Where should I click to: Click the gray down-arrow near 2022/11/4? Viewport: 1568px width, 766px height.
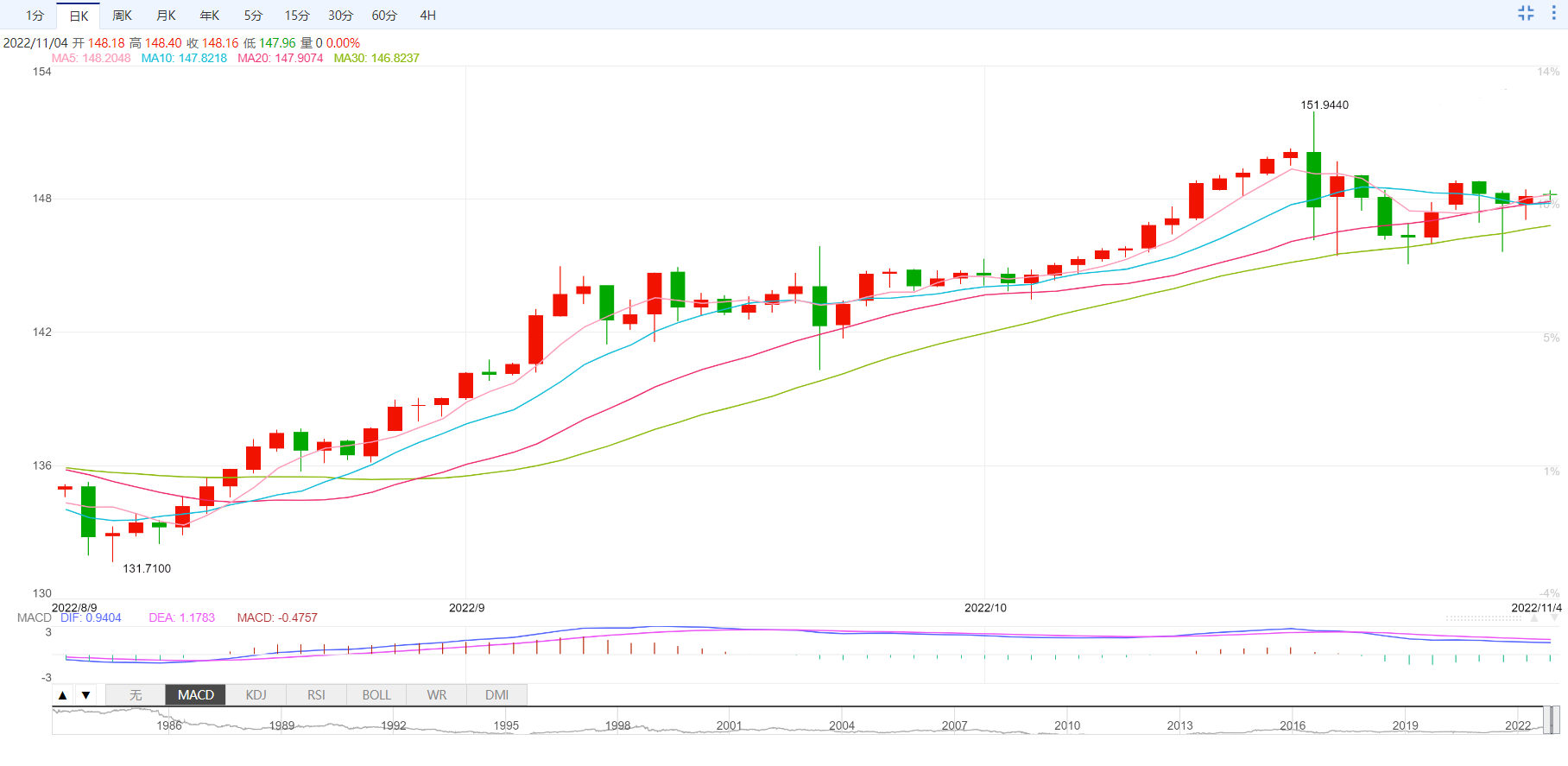pos(1554,618)
